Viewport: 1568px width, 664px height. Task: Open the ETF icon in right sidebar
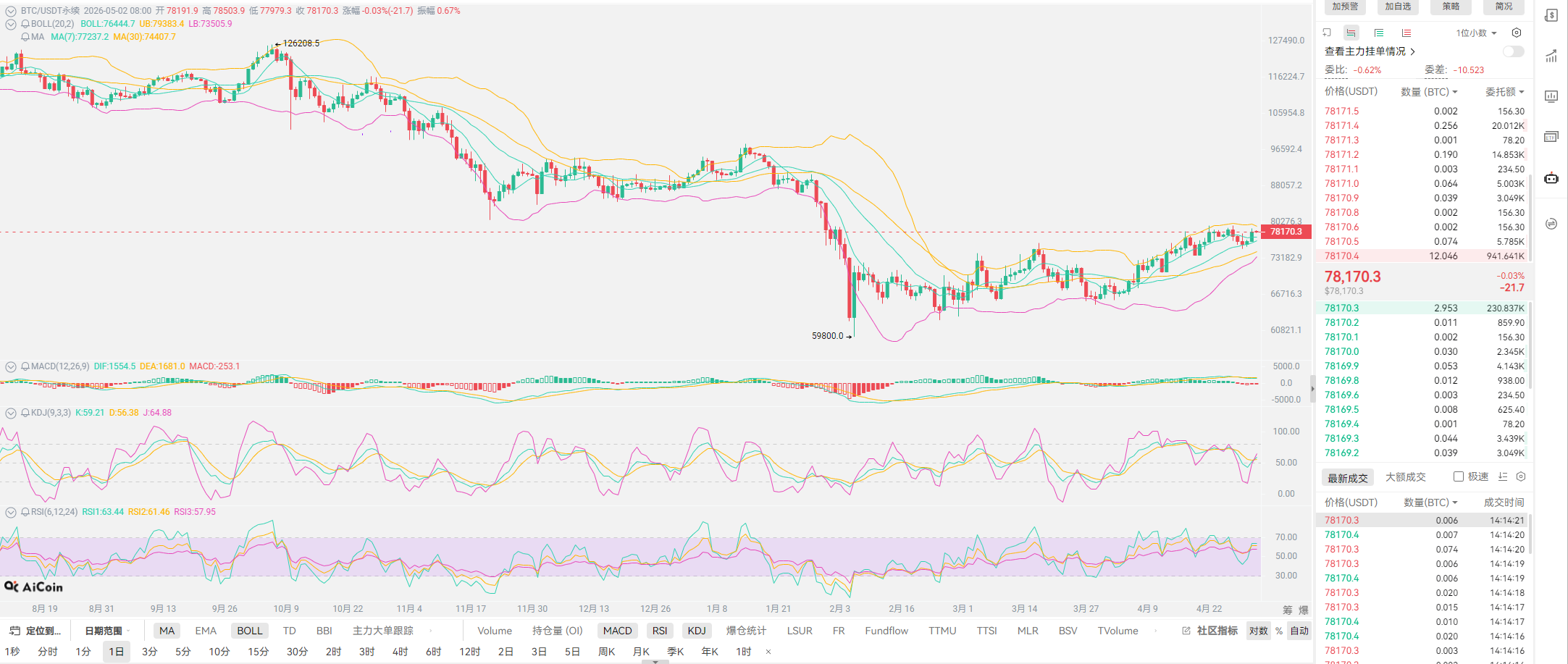(1551, 137)
